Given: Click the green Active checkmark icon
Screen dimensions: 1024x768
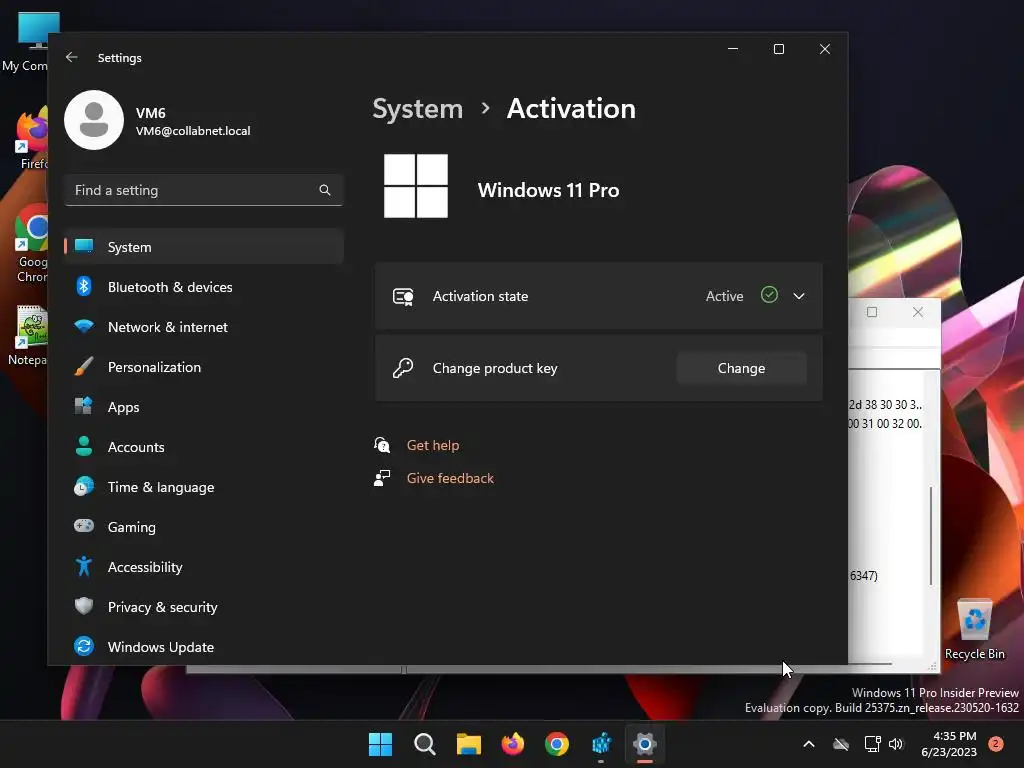Looking at the screenshot, I should 769,295.
